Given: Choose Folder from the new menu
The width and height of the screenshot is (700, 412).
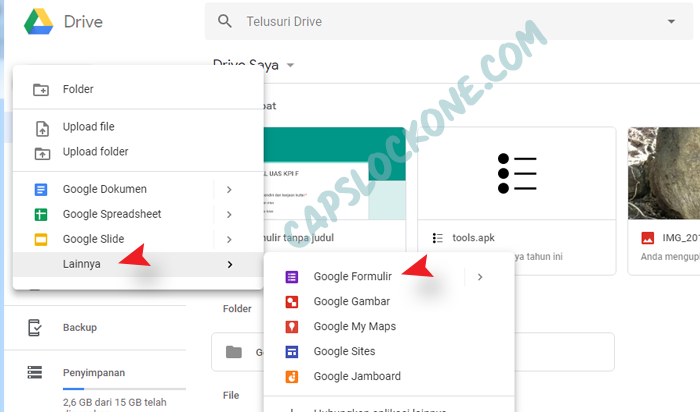Looking at the screenshot, I should [138, 89].
